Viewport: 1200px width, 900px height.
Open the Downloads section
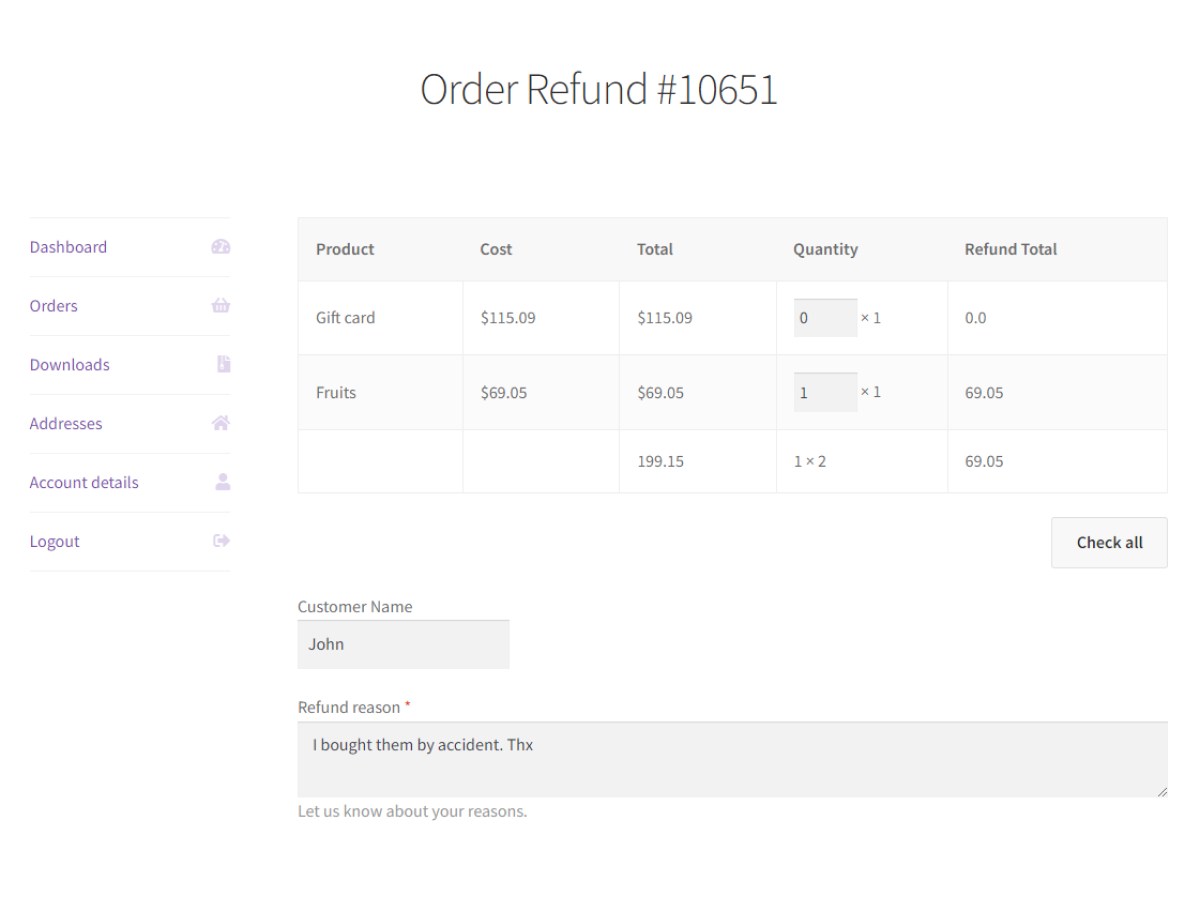point(70,365)
